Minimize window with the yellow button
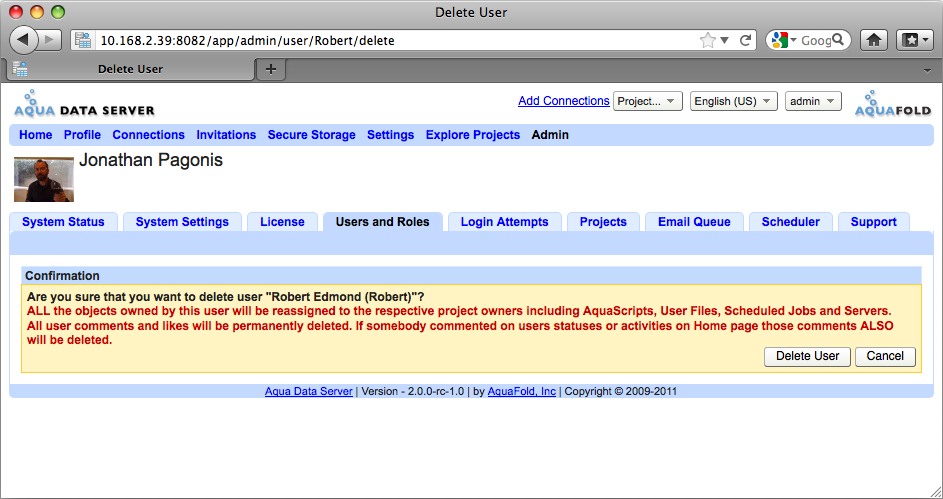This screenshot has height=499, width=943. coord(37,11)
